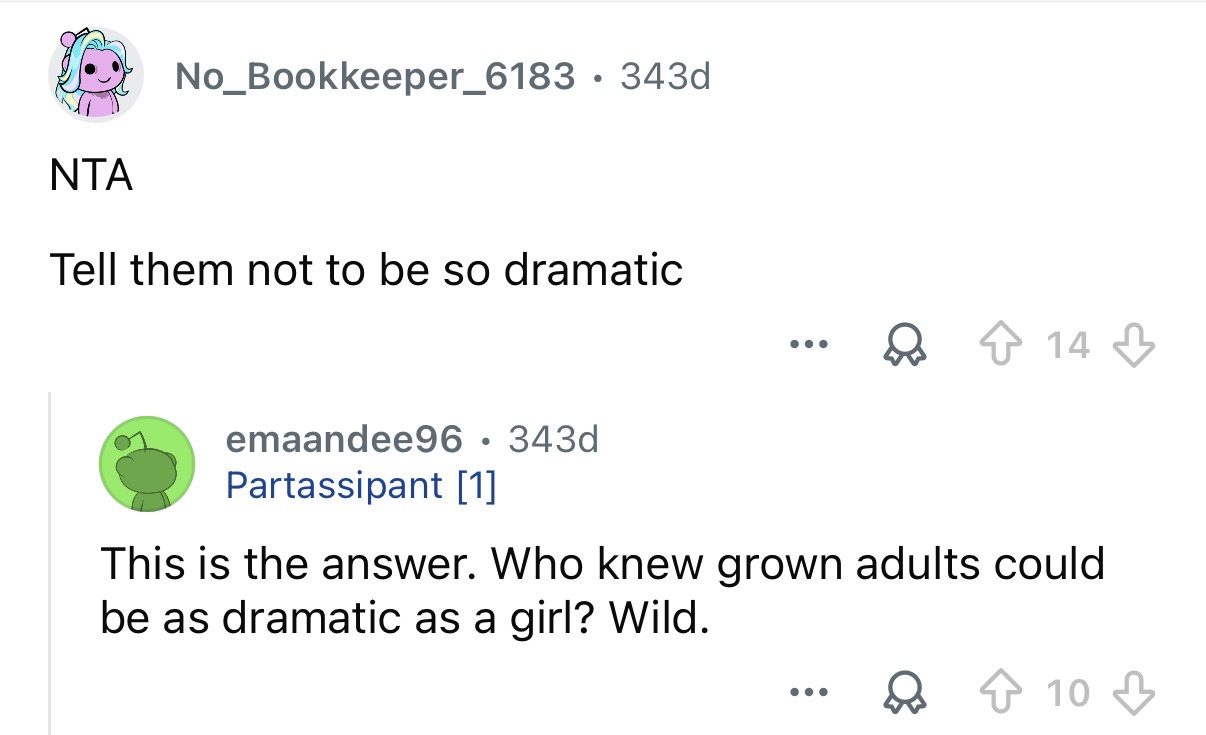
Task: Click the 343d timestamp on the top comment
Action: tap(665, 75)
